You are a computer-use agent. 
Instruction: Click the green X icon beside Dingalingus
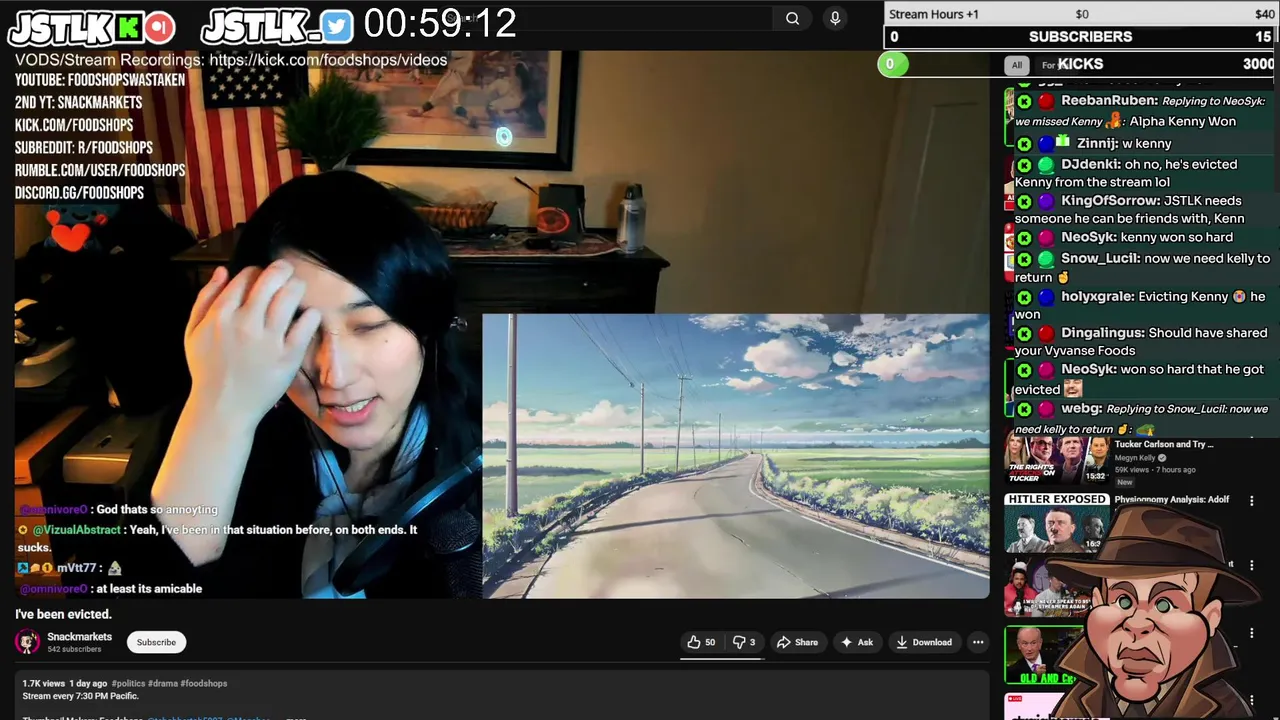pos(1024,333)
